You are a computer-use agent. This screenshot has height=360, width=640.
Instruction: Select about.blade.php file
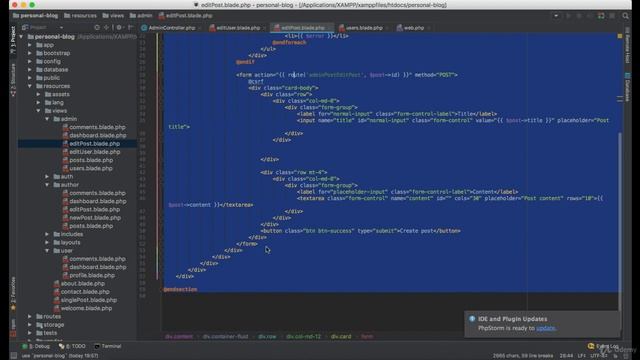79,283
